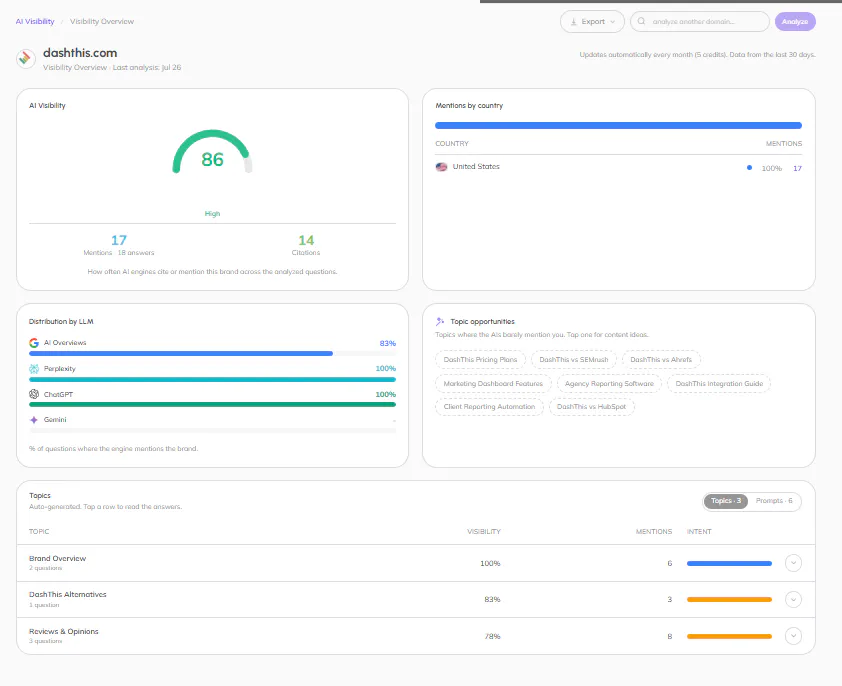Click the ChatGPT progress bar
Viewport: 842px width, 686px height.
coord(212,405)
